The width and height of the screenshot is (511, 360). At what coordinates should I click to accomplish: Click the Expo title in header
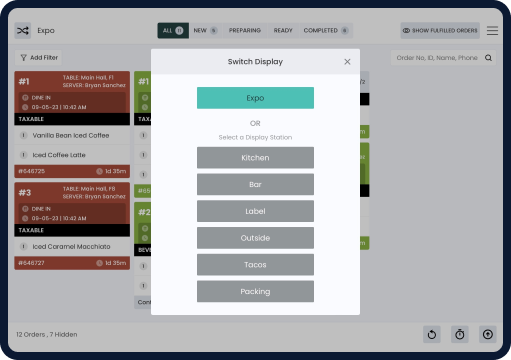46,31
